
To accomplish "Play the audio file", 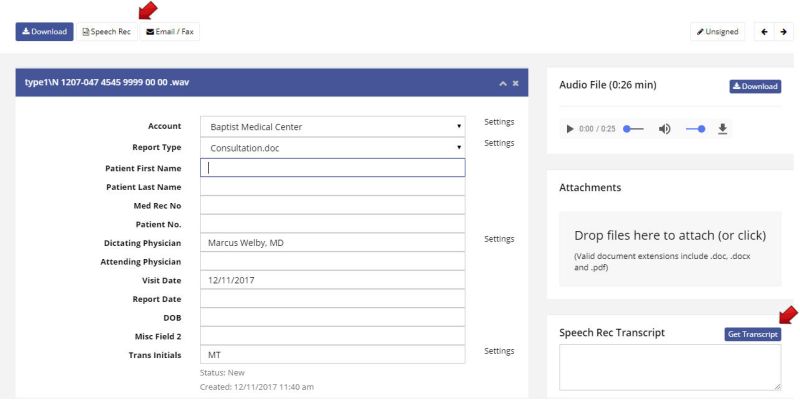I will 570,129.
